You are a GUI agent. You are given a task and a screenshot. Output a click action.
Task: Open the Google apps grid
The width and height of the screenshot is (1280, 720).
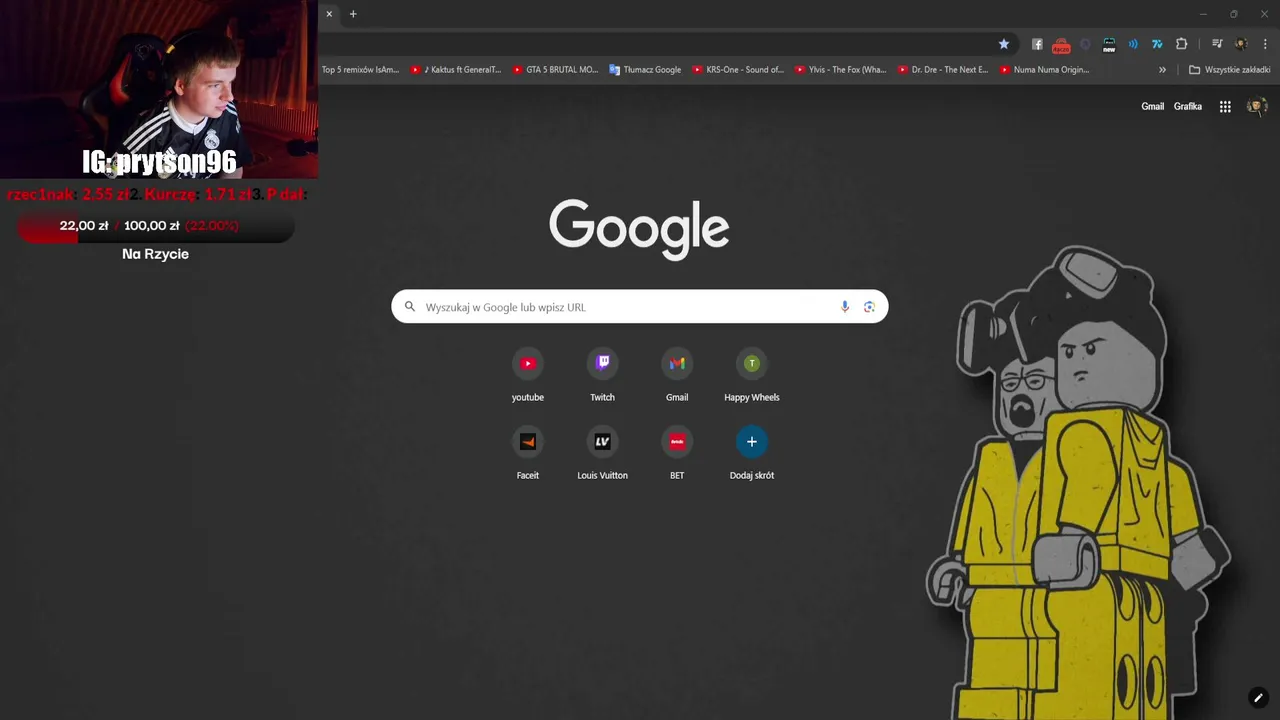pyautogui.click(x=1225, y=106)
